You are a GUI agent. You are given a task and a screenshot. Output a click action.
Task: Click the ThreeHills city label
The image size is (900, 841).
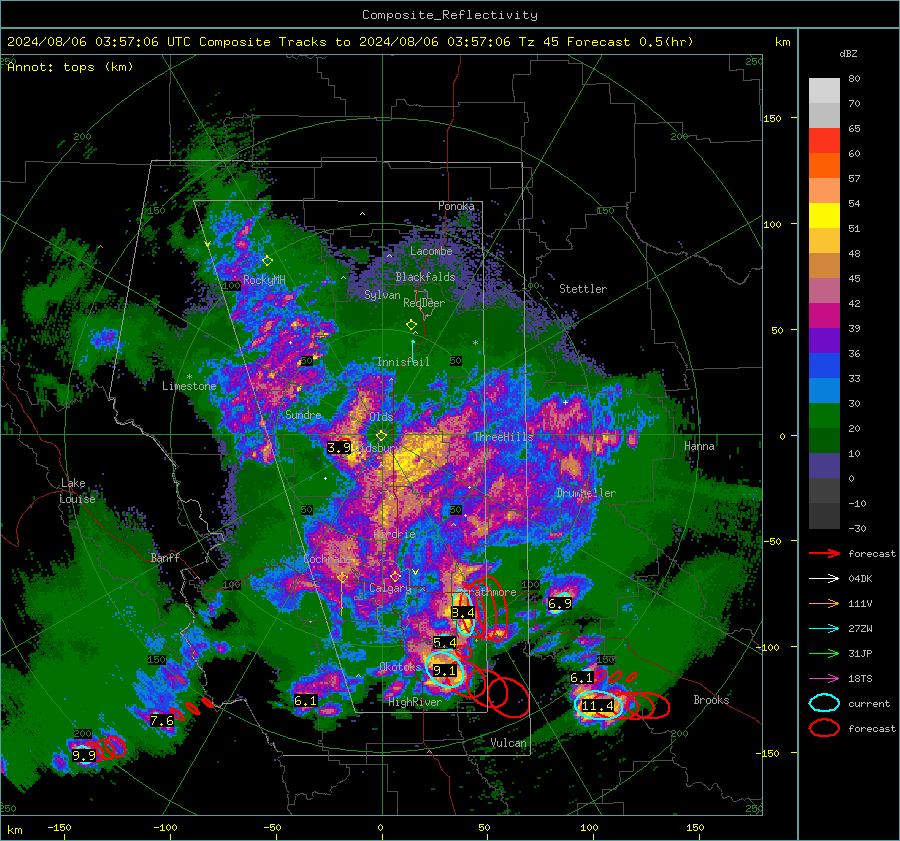[503, 437]
